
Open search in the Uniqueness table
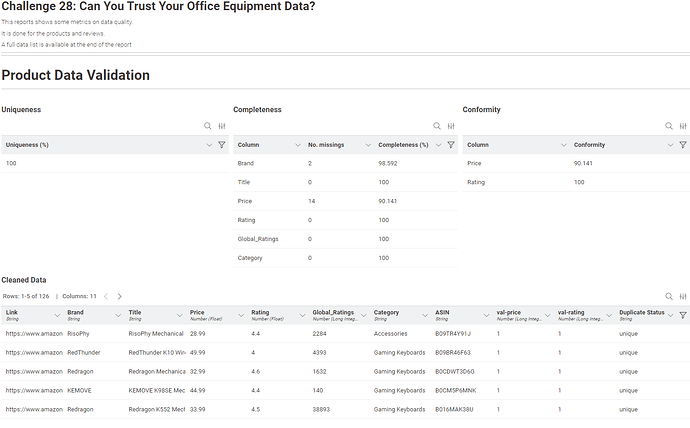tap(208, 127)
